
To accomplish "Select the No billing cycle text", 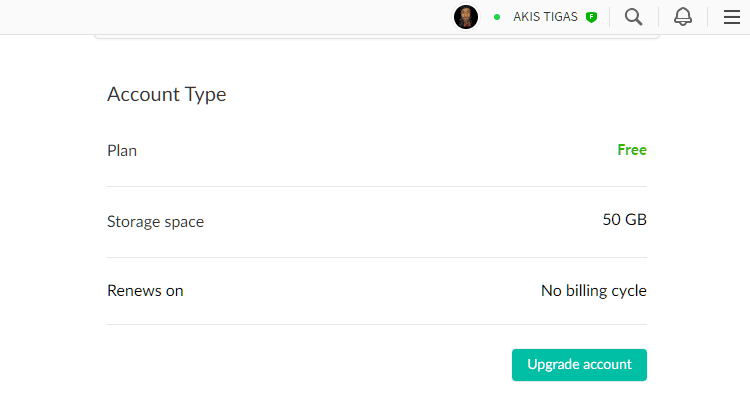I will [x=594, y=290].
